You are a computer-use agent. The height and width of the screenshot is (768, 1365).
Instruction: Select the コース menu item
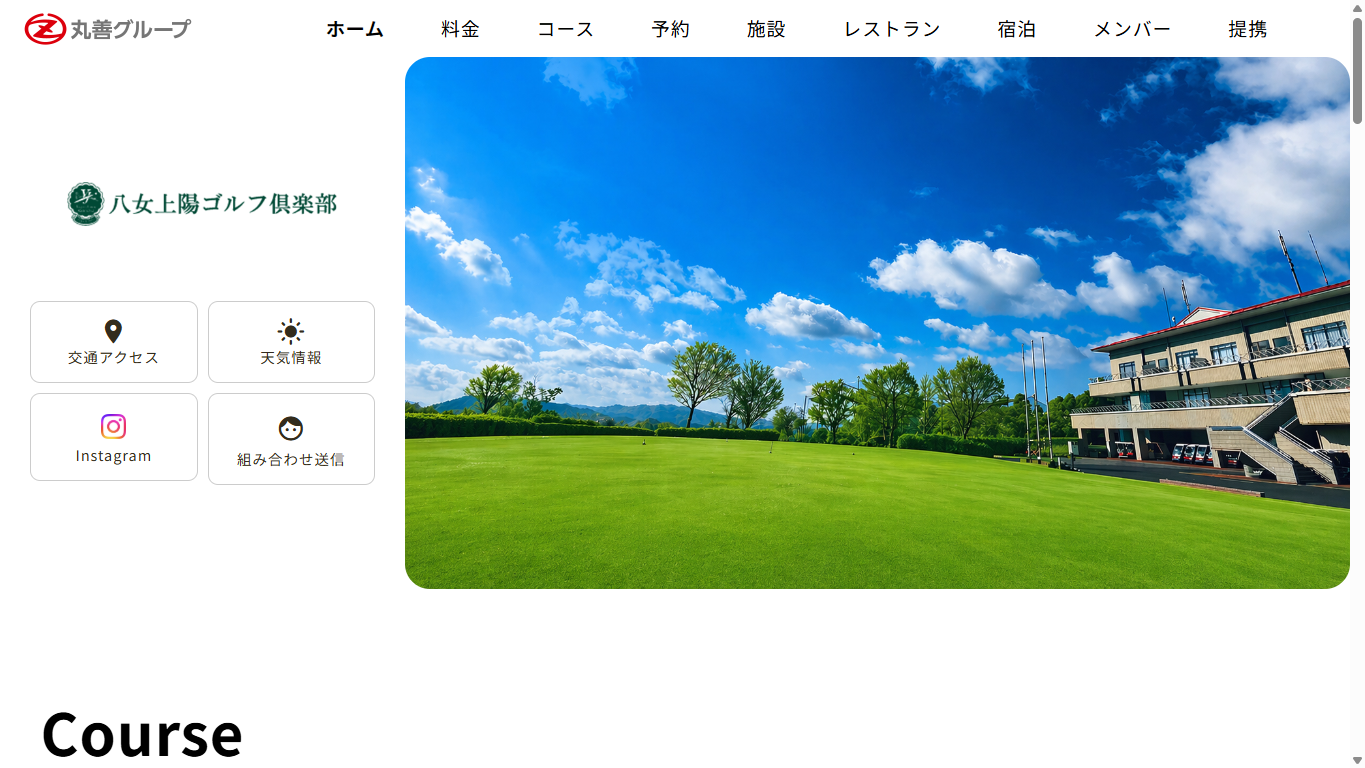pos(565,29)
